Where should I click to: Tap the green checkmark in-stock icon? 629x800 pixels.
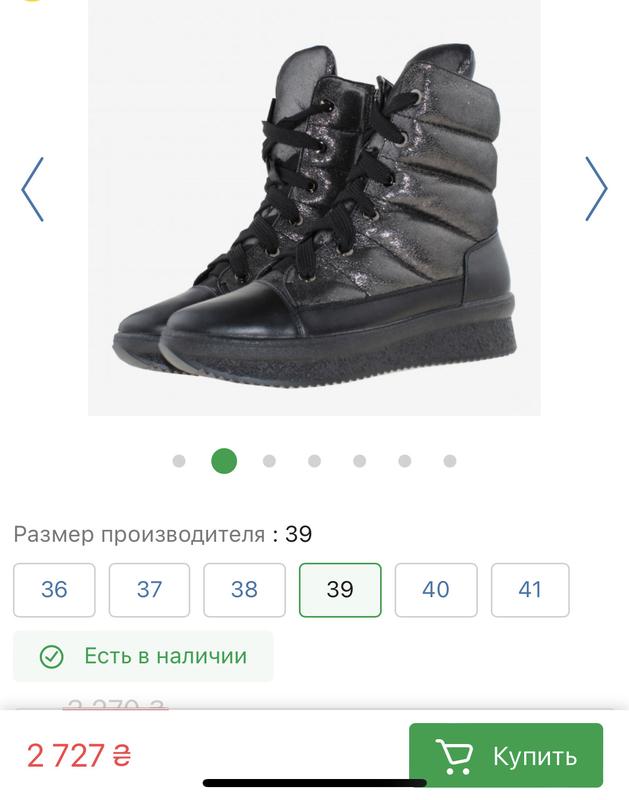[x=52, y=657]
